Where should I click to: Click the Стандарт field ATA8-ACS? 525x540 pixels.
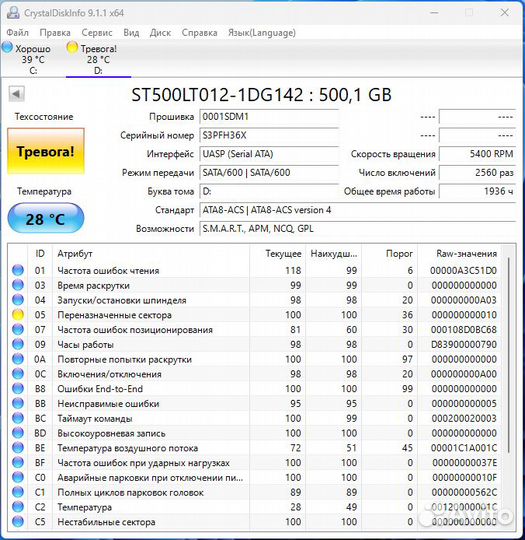357,210
